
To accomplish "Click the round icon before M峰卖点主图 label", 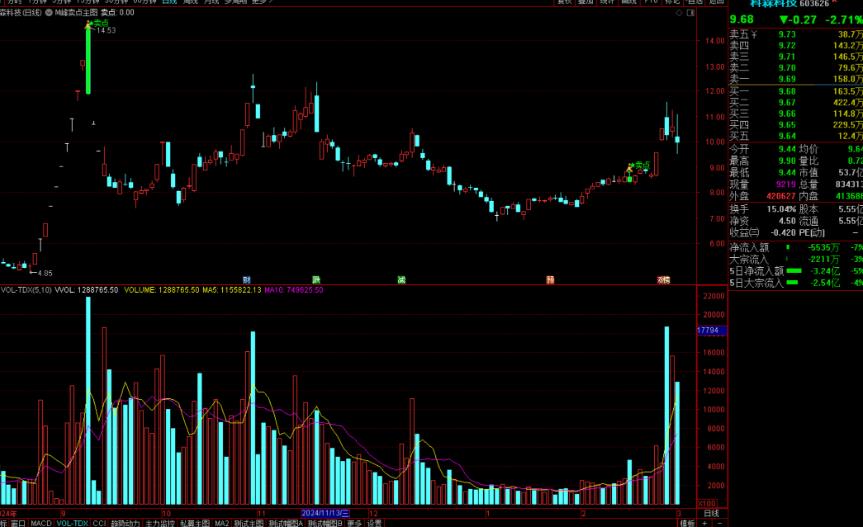I will point(49,12).
